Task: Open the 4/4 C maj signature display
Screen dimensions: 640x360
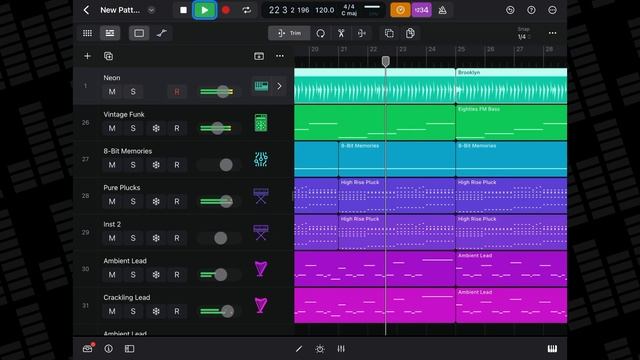Action: click(349, 10)
